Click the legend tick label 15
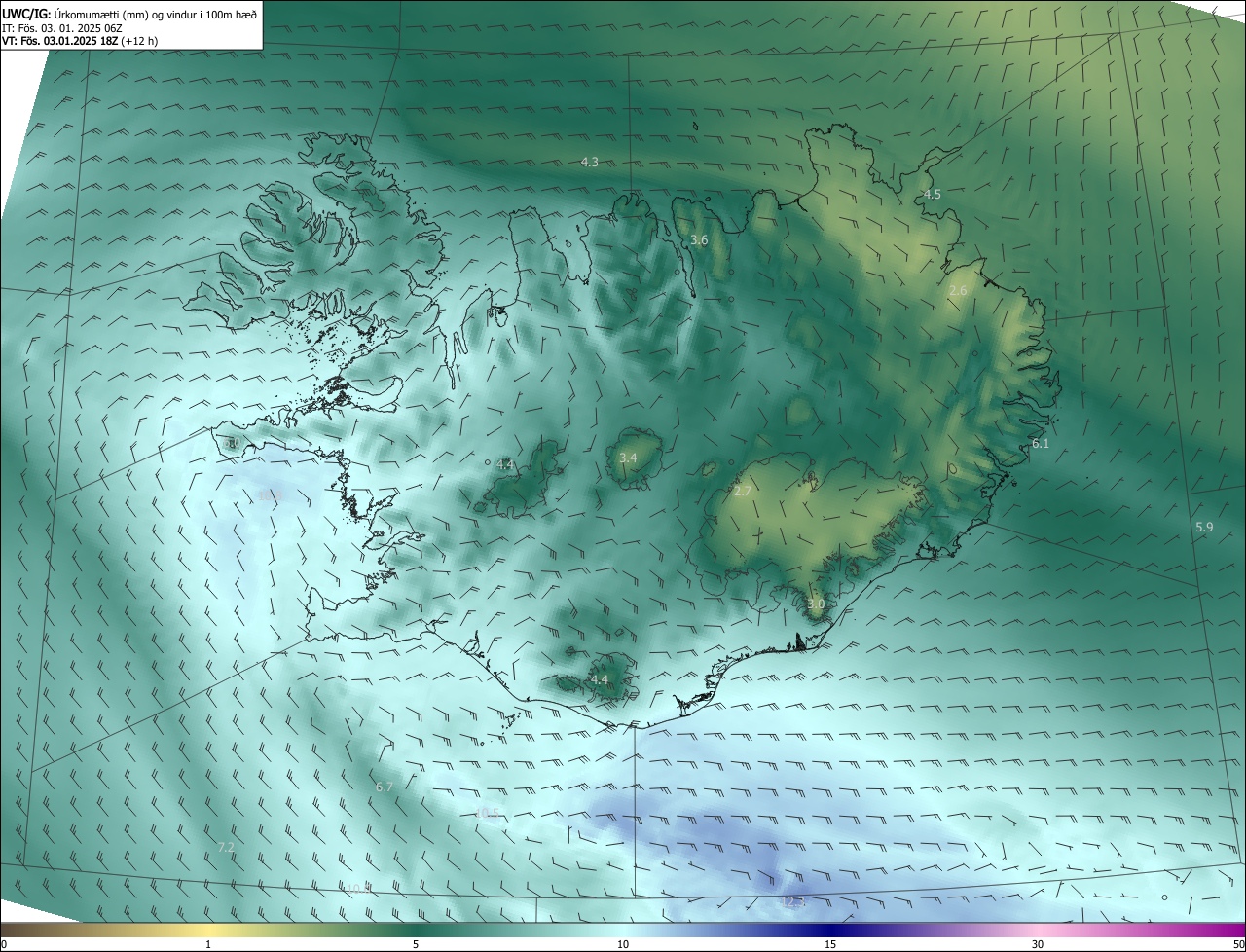The width and height of the screenshot is (1246, 952). 830,944
